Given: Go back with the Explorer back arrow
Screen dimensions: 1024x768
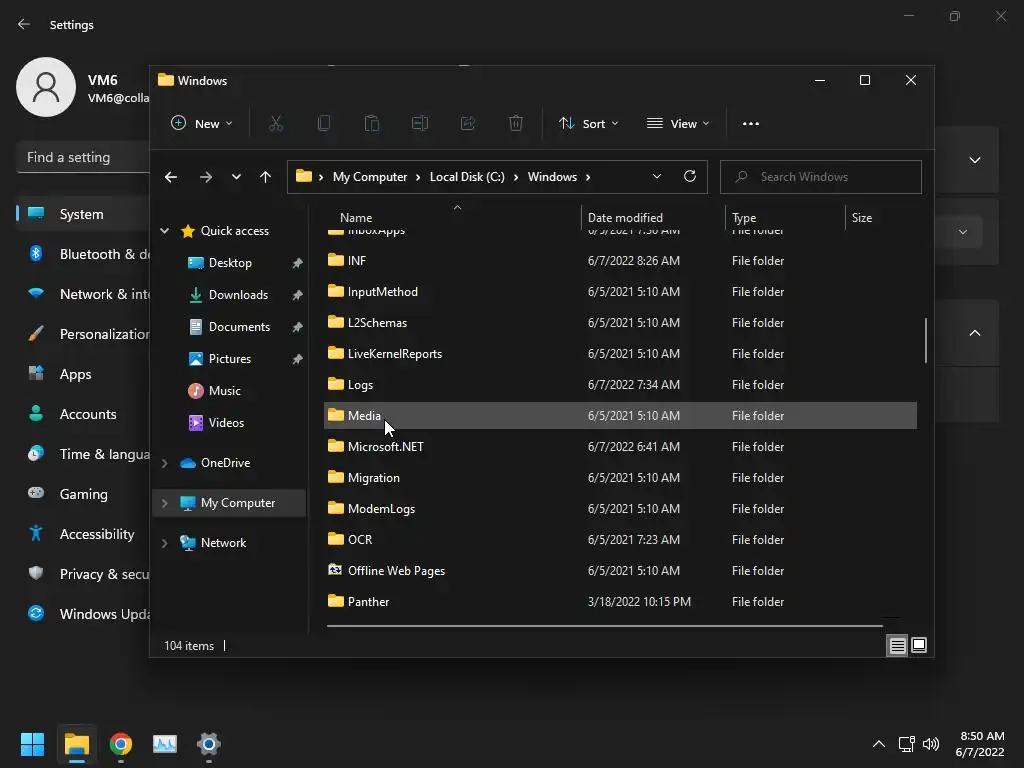Looking at the screenshot, I should click(x=171, y=177).
